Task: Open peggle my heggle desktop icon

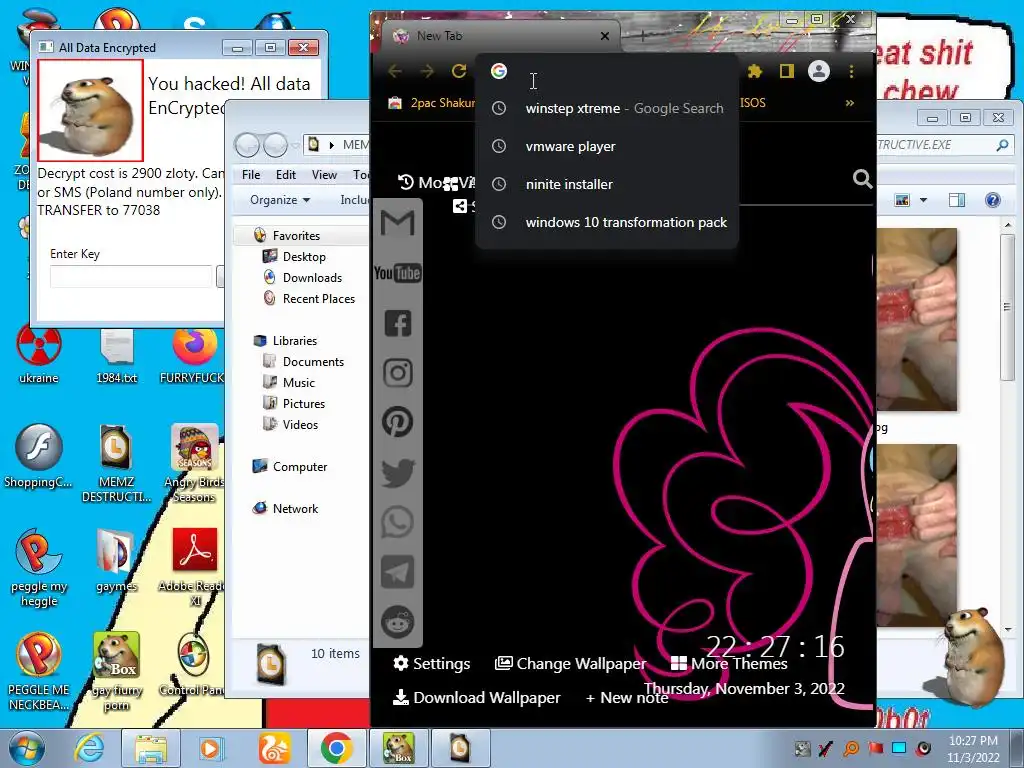Action: tap(39, 568)
